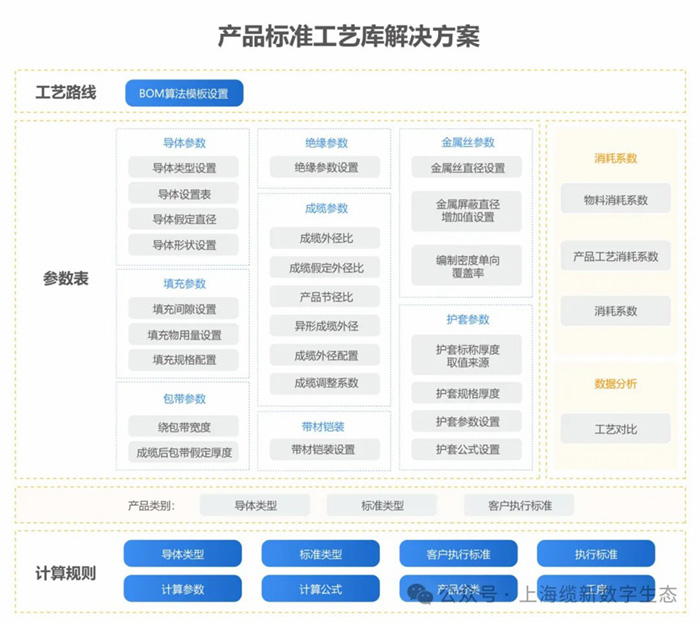This screenshot has height=623, width=700.
Task: Click 编制密度单向覆盖率 box
Action: tap(467, 266)
